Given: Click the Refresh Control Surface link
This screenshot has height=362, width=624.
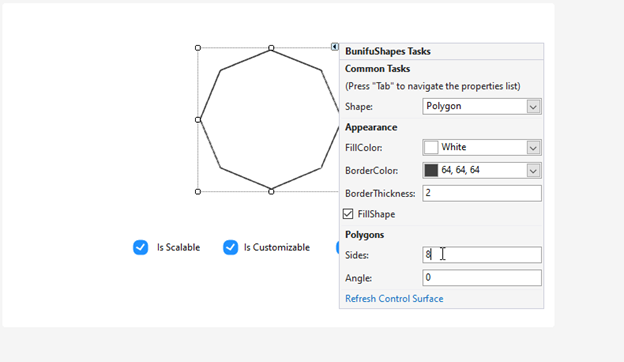Looking at the screenshot, I should click(x=394, y=299).
